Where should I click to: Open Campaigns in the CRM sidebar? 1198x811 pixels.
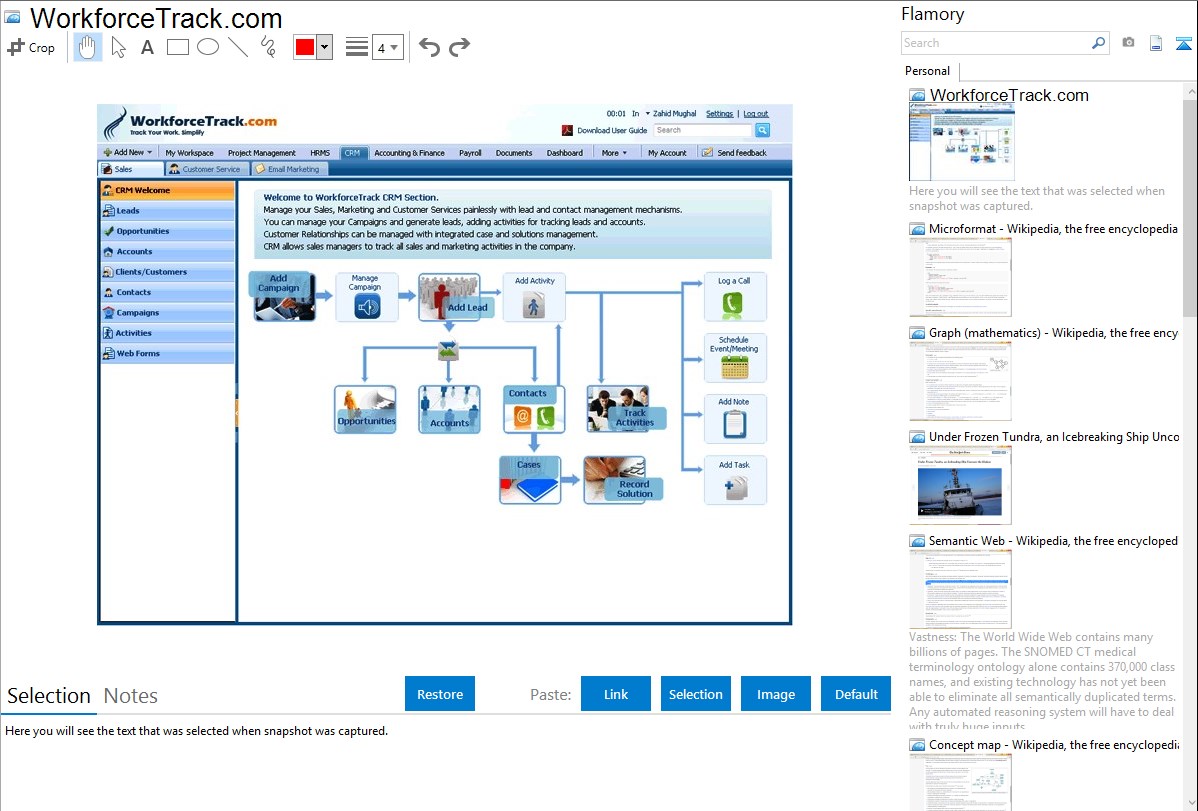tap(167, 313)
